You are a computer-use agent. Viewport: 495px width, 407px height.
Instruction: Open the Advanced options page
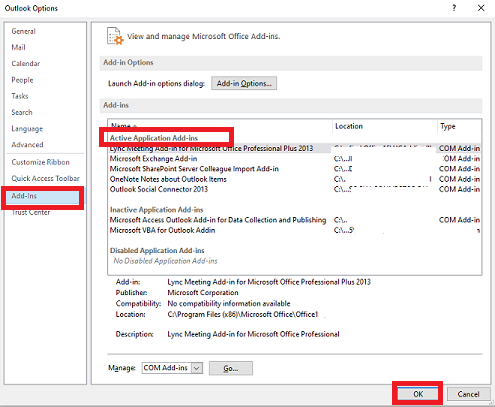27,145
